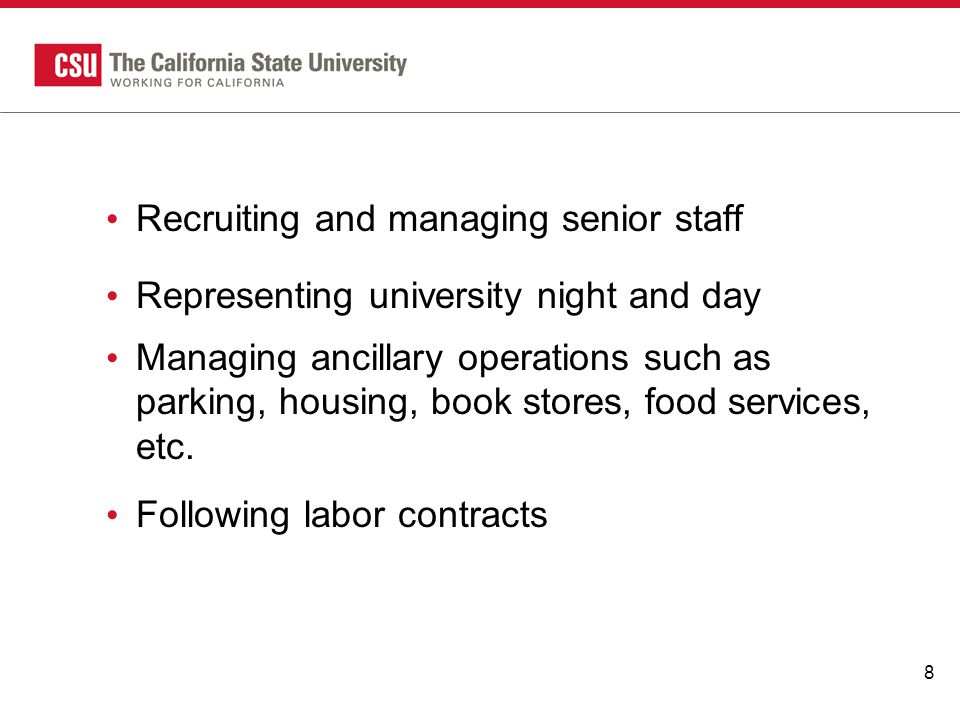Select the line Representing university night and day
Image resolution: width=960 pixels, height=720 pixels.
coord(448,297)
